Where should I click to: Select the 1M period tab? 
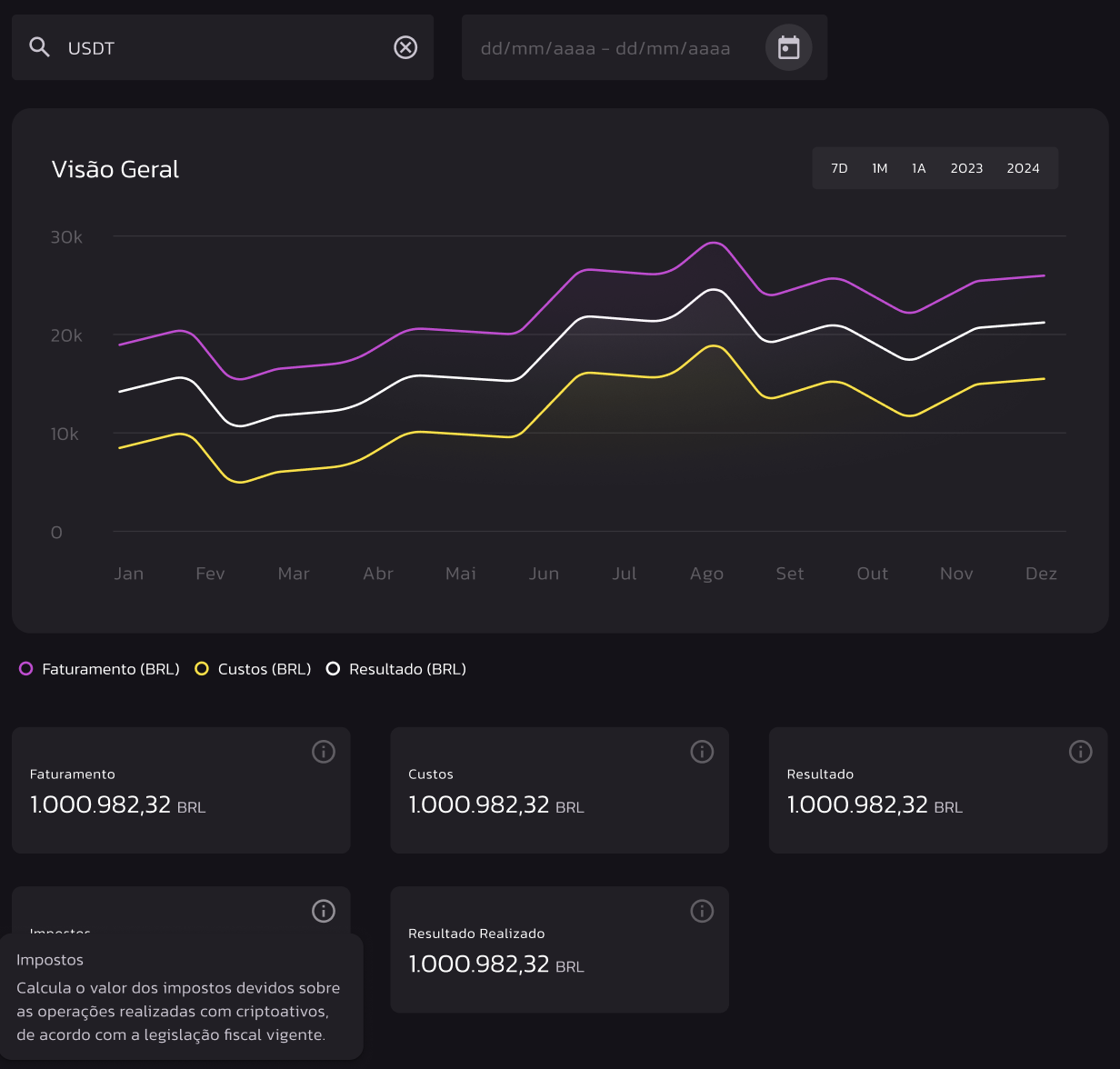(879, 168)
